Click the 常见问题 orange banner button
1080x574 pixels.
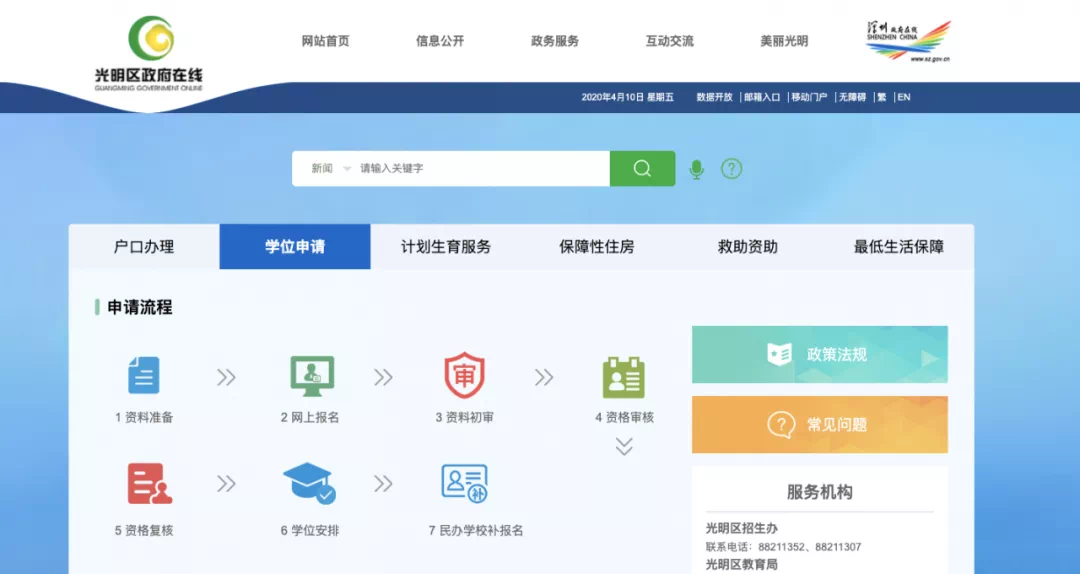point(819,425)
